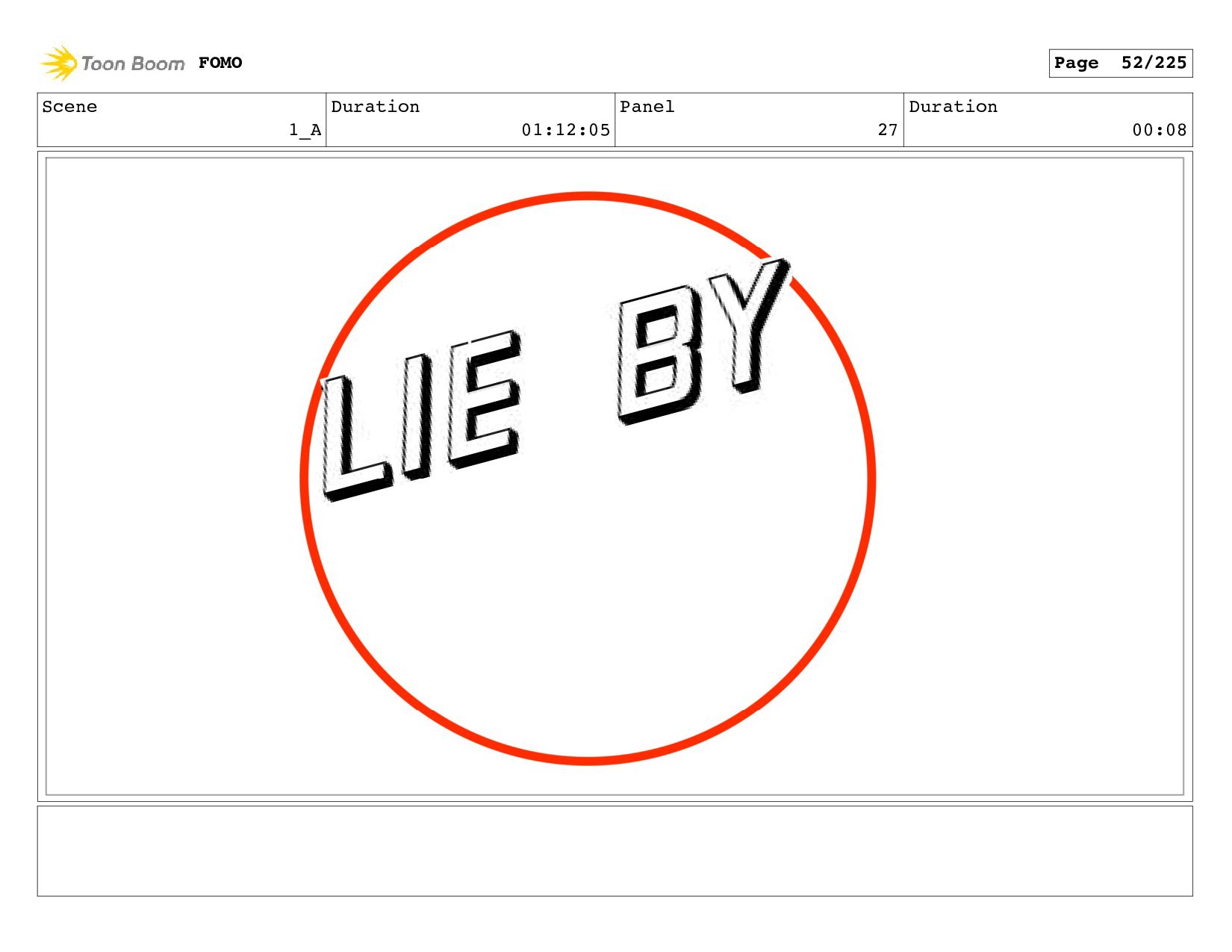Click the empty notes box below the panel

coord(615,850)
